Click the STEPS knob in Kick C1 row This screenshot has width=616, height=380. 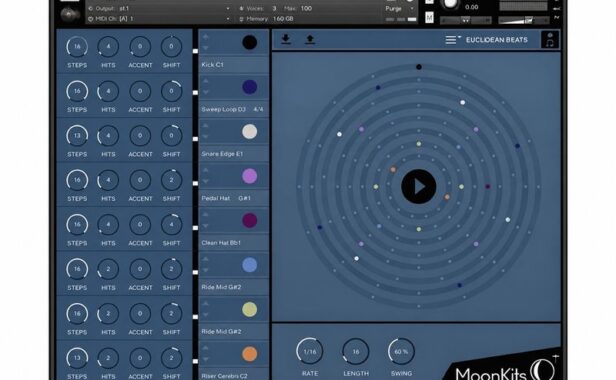77,46
